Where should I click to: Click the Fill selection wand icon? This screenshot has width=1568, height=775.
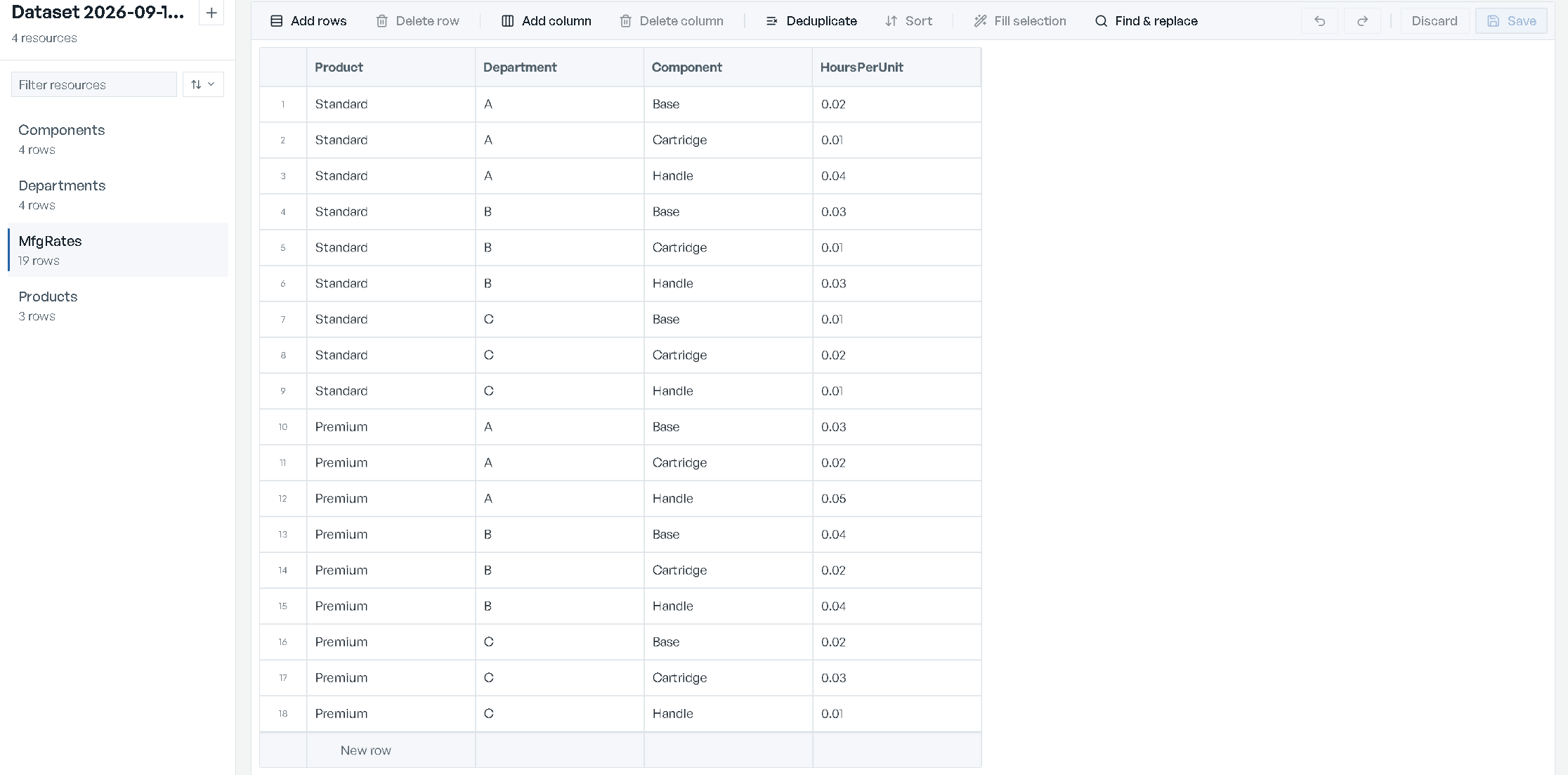[980, 21]
